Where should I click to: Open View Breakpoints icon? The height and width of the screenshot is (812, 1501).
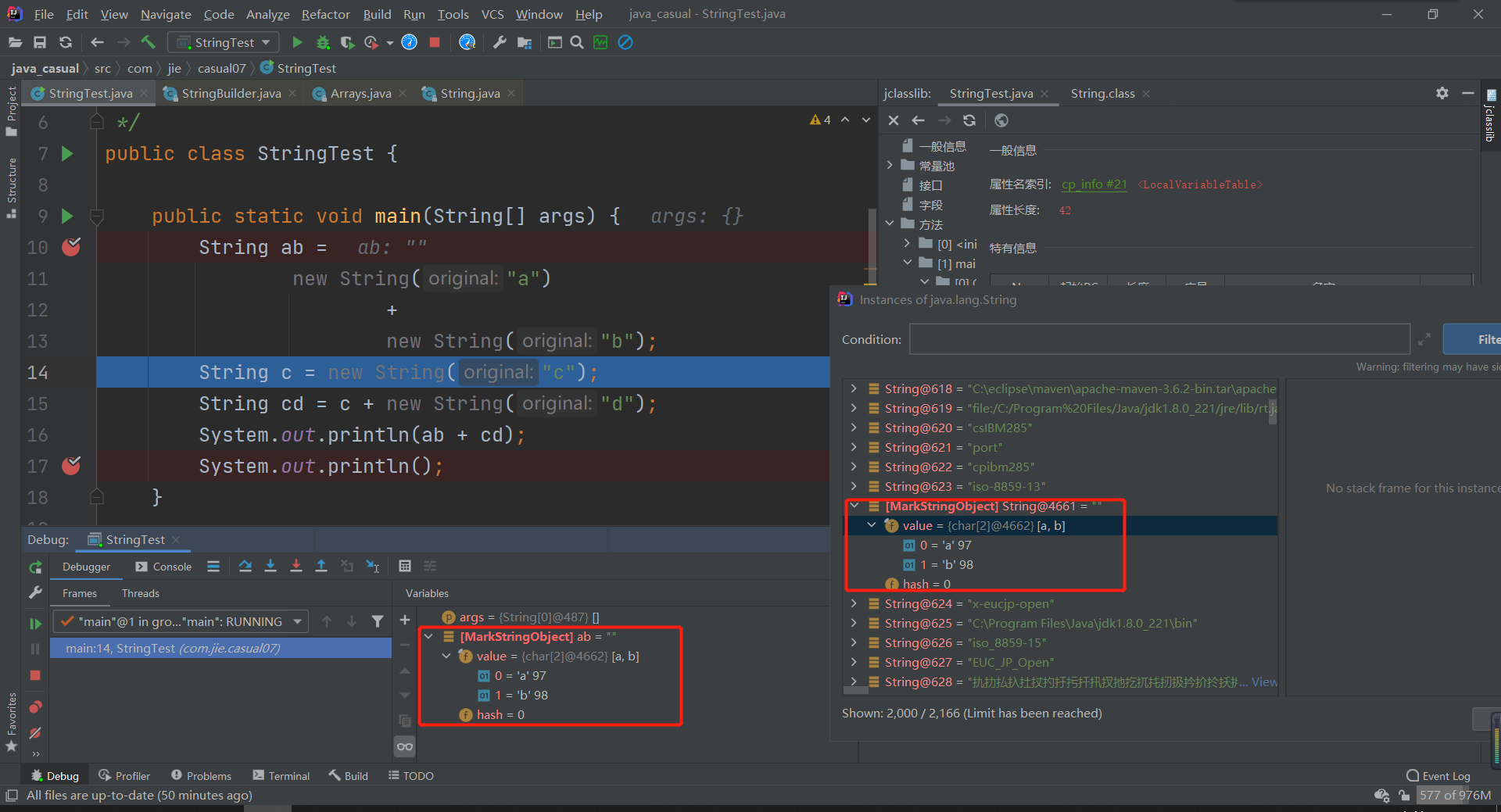point(35,707)
